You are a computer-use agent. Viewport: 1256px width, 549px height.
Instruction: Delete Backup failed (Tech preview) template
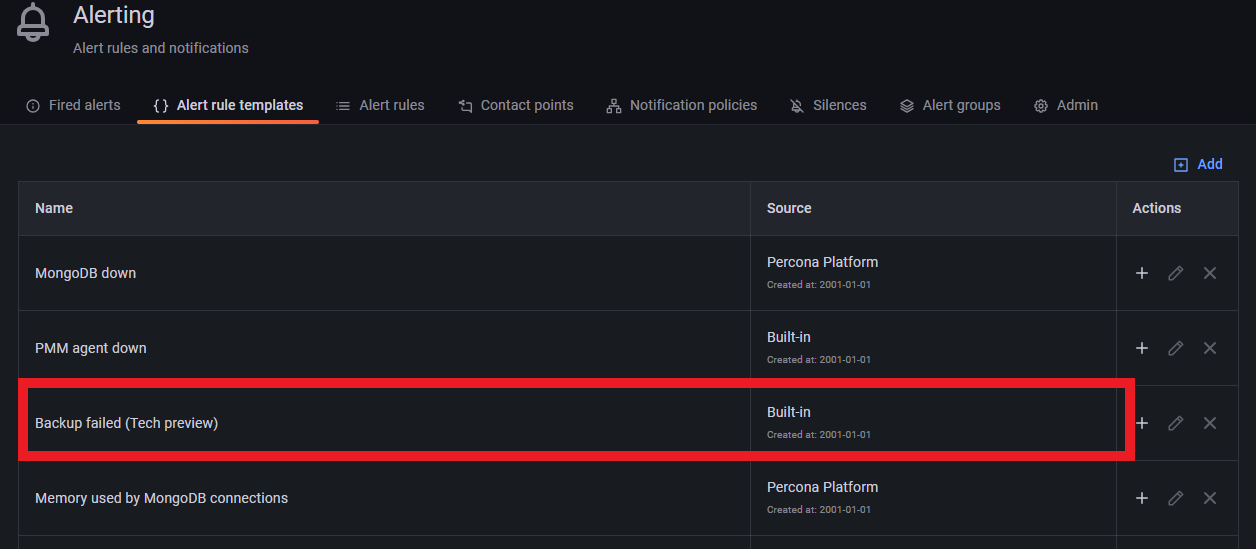coord(1210,423)
